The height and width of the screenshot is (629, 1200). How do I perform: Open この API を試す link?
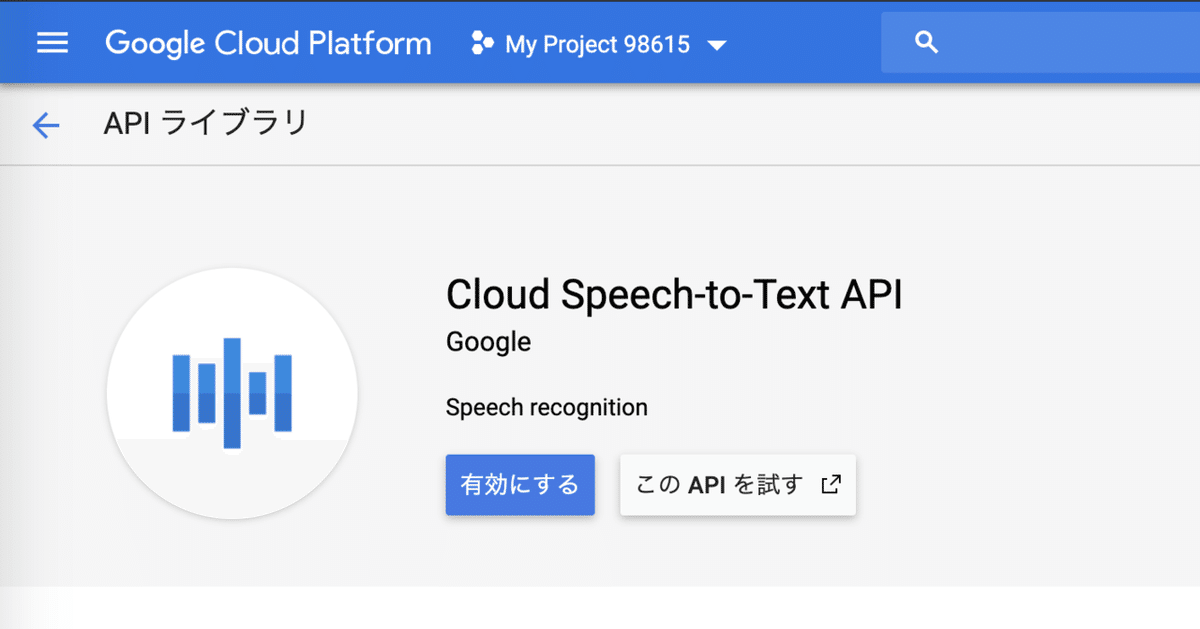tap(737, 484)
